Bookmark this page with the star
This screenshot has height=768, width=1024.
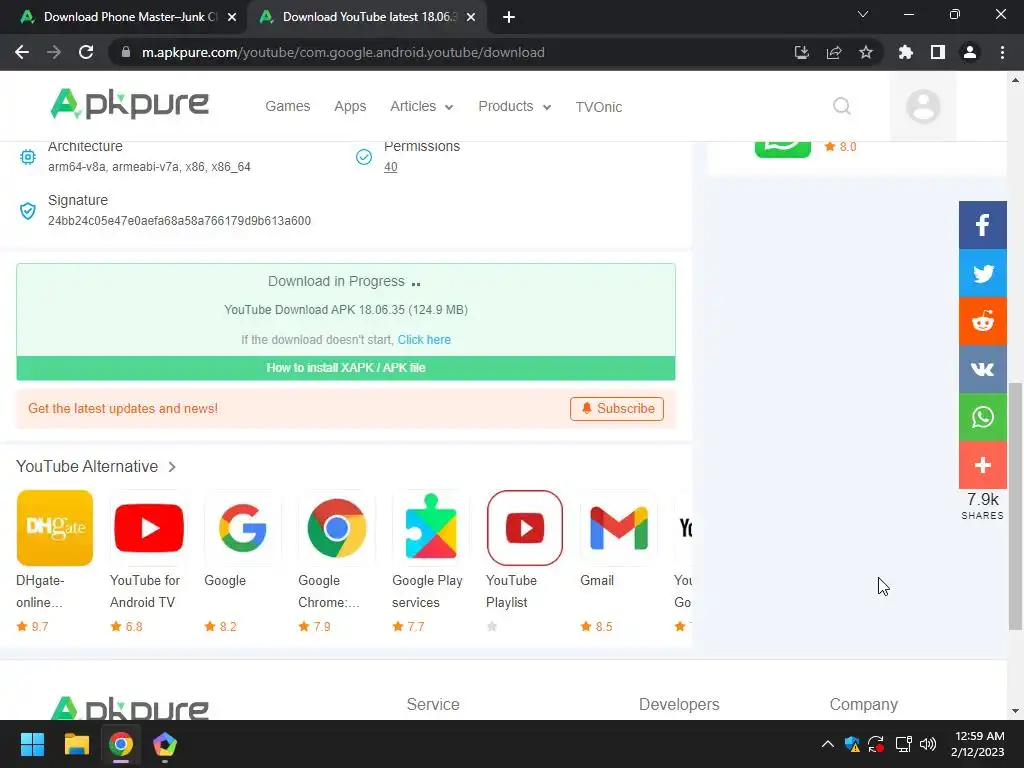point(866,52)
